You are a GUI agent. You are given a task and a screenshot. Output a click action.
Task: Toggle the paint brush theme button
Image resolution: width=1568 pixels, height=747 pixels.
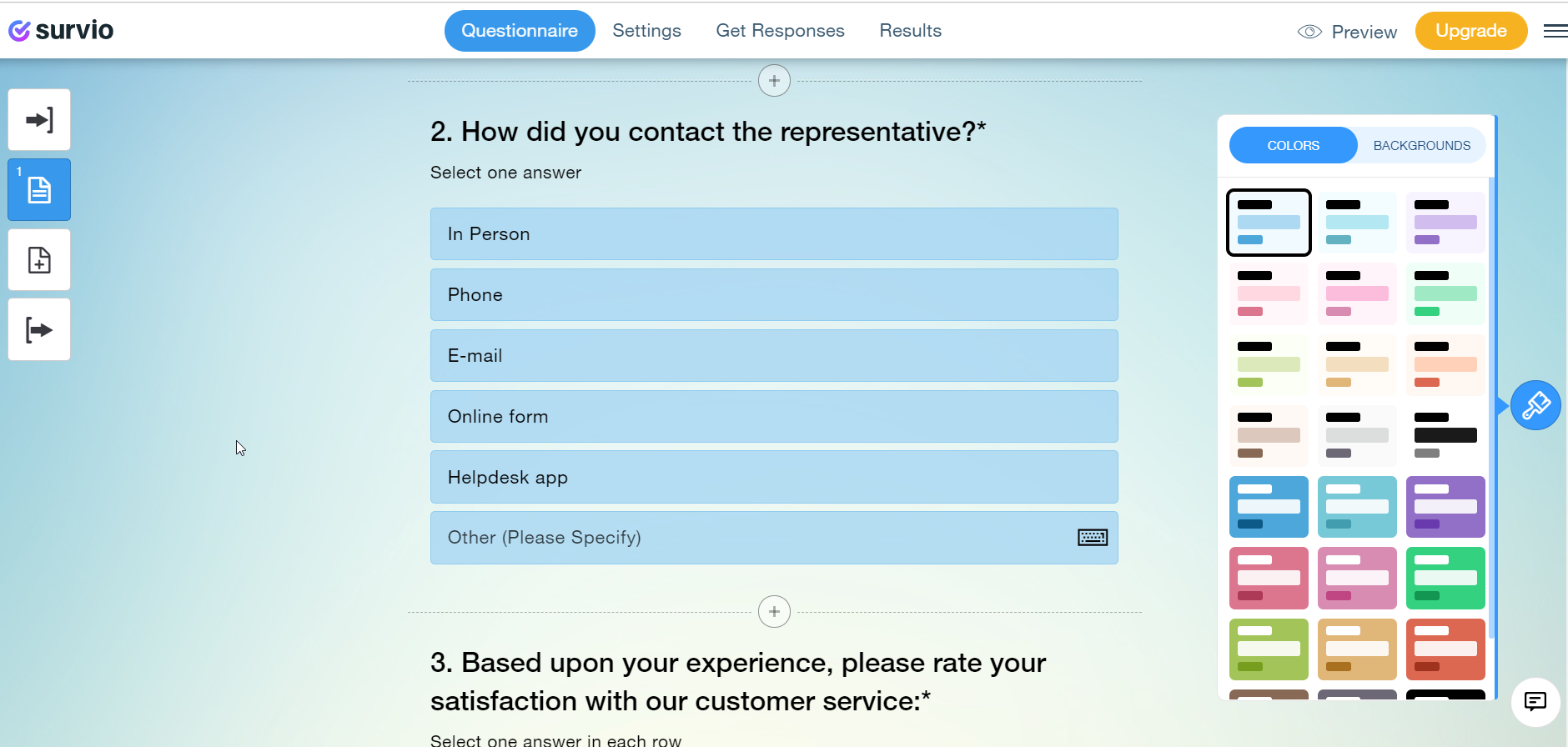(1535, 406)
